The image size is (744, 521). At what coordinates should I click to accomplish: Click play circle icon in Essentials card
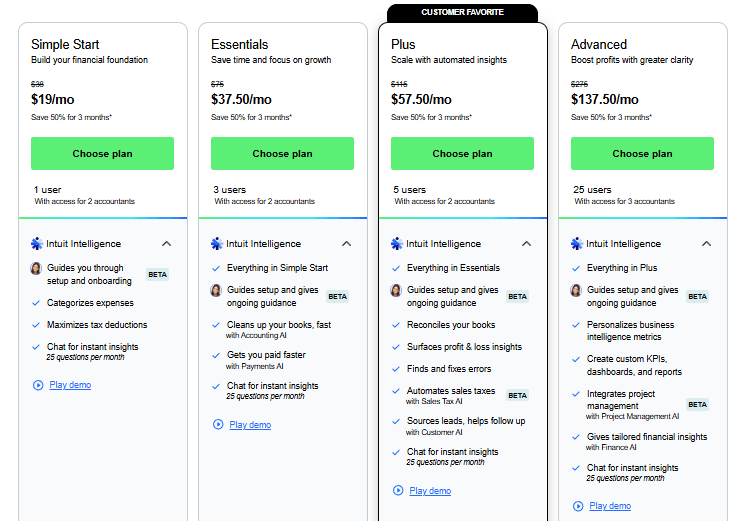pos(218,425)
